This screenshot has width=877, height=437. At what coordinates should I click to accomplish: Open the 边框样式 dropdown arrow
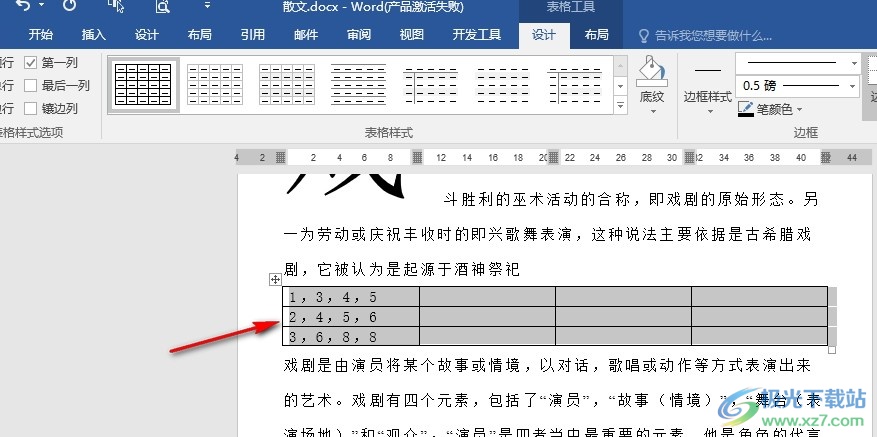(708, 111)
